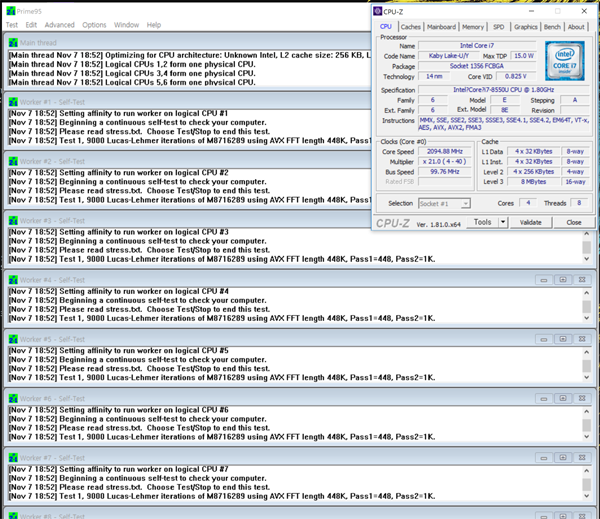The height and width of the screenshot is (519, 600).
Task: Click scrollbar thumb in Worker #7 window
Action: coord(587,484)
